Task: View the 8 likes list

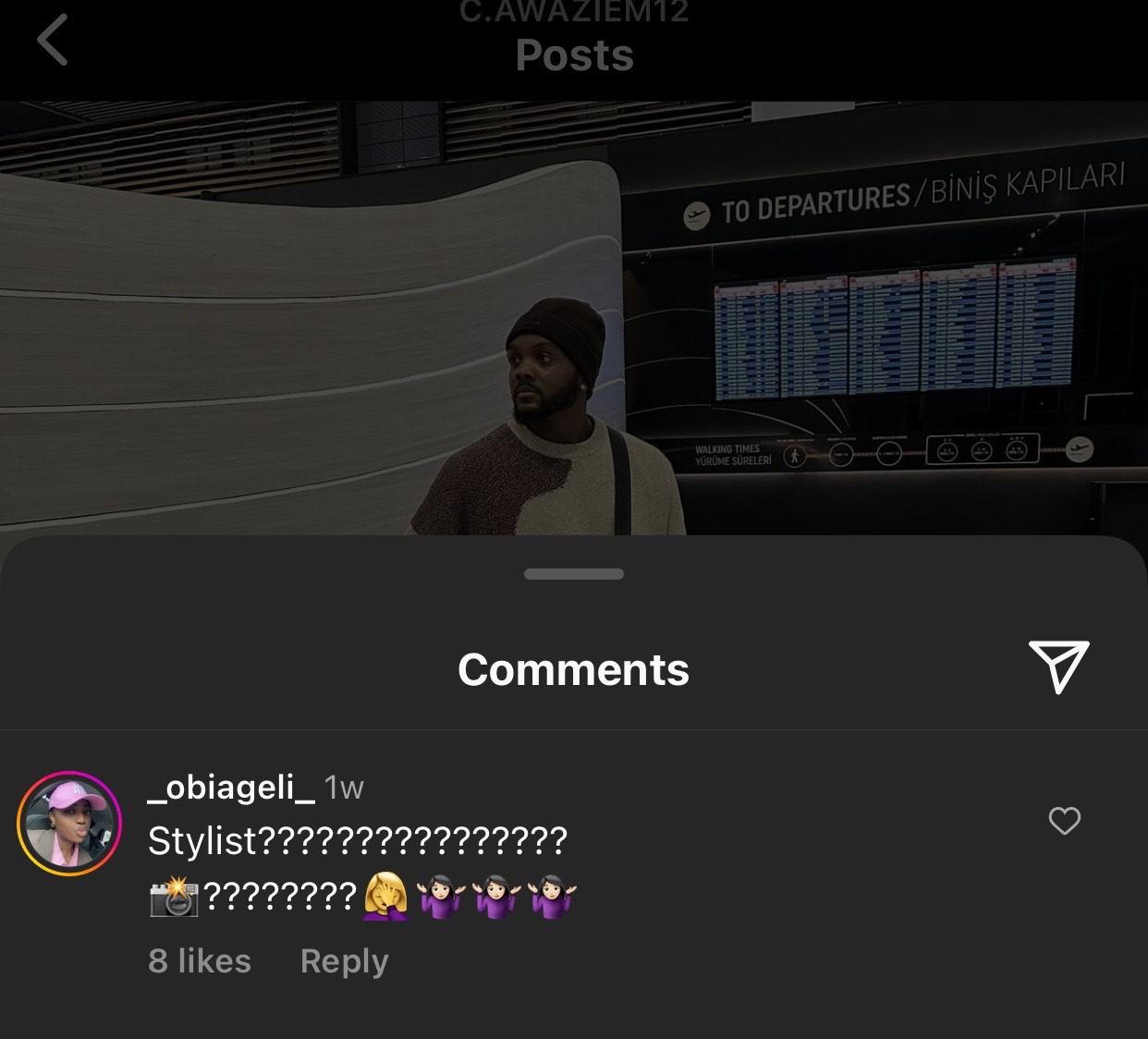Action: point(200,961)
